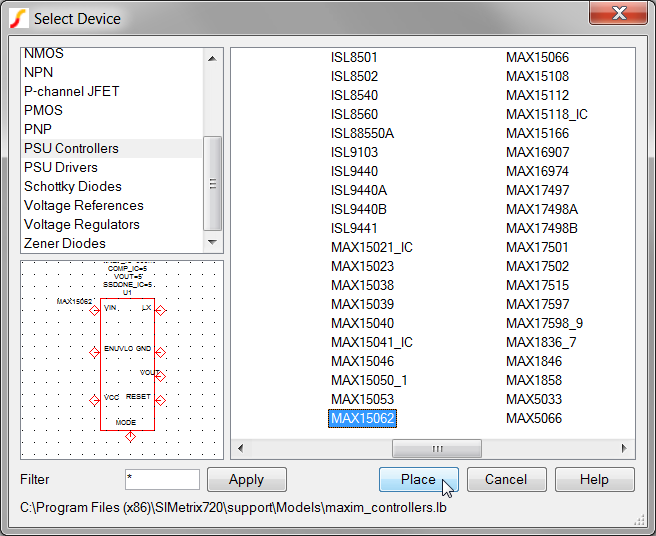Choose device ISL9440B
The height and width of the screenshot is (536, 656).
tap(359, 209)
